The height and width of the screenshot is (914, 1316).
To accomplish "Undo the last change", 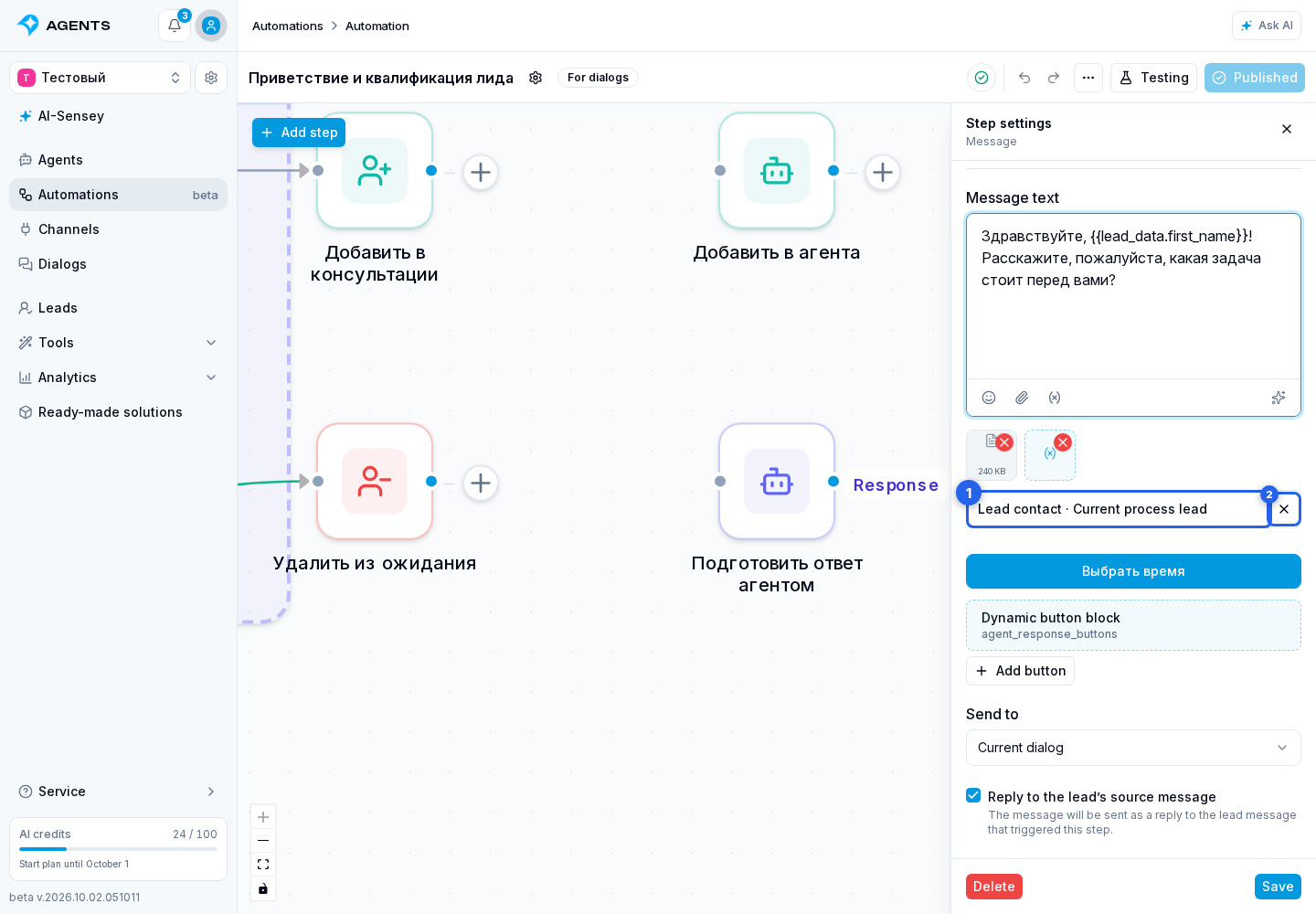I will pos(1024,78).
